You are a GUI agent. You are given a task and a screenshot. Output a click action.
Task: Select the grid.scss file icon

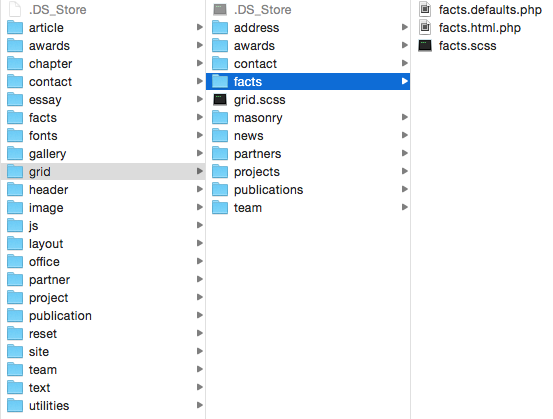[220, 100]
